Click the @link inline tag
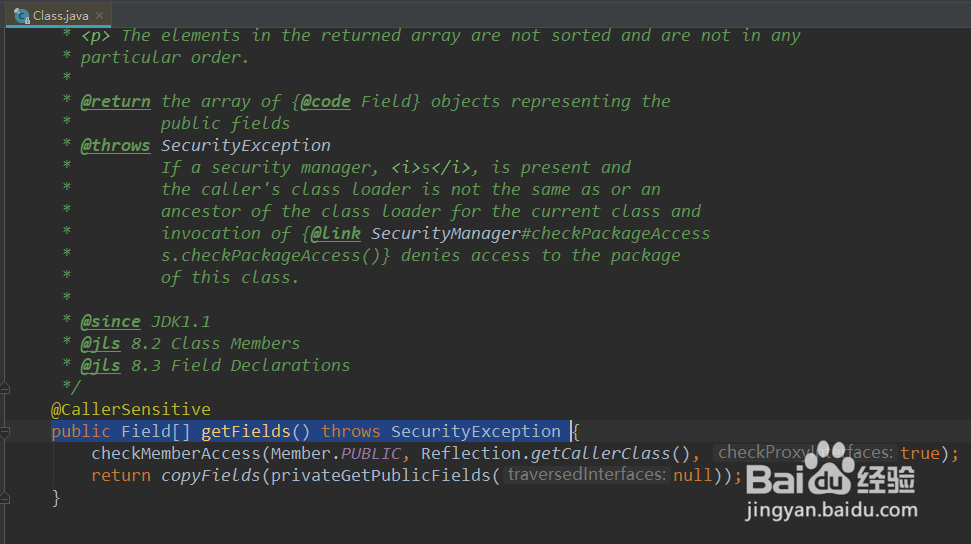This screenshot has width=971, height=544. pyautogui.click(x=336, y=234)
